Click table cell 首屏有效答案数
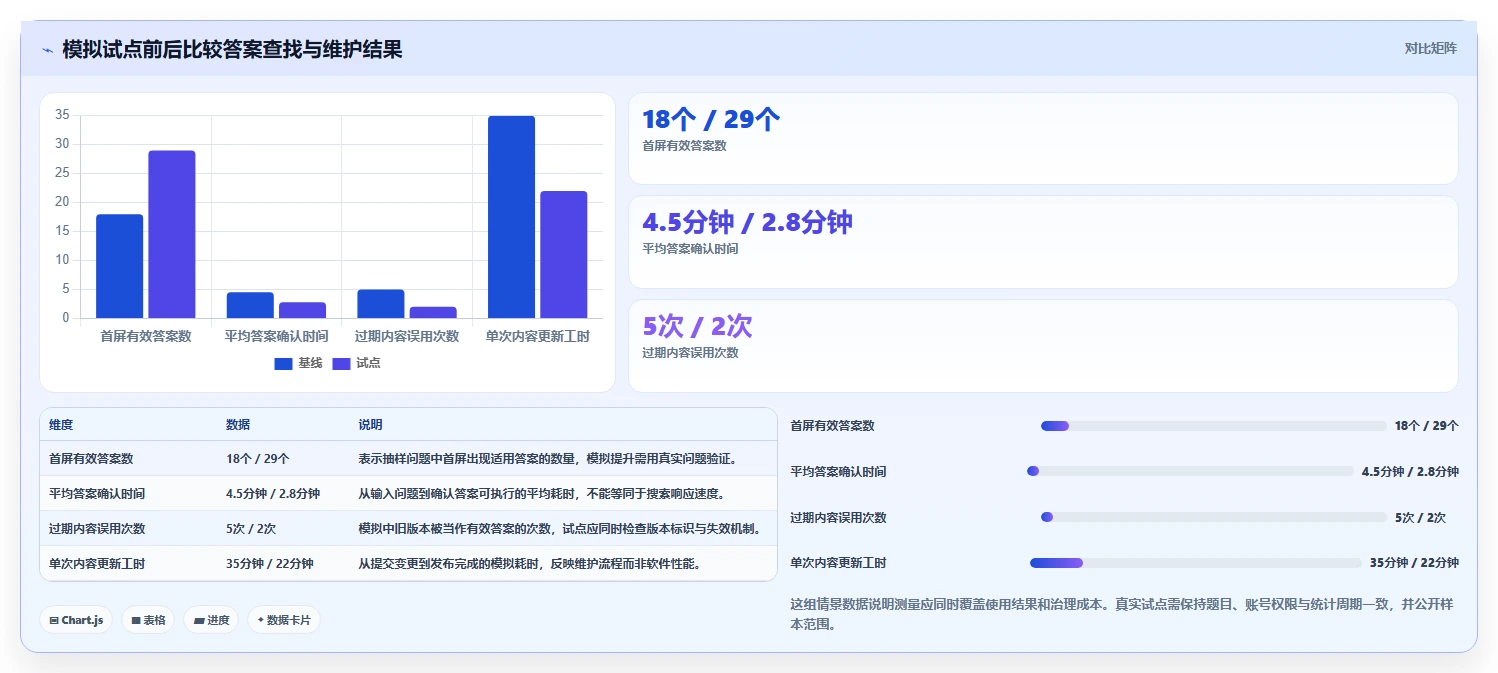Viewport: 1498px width, 673px height. click(91, 459)
